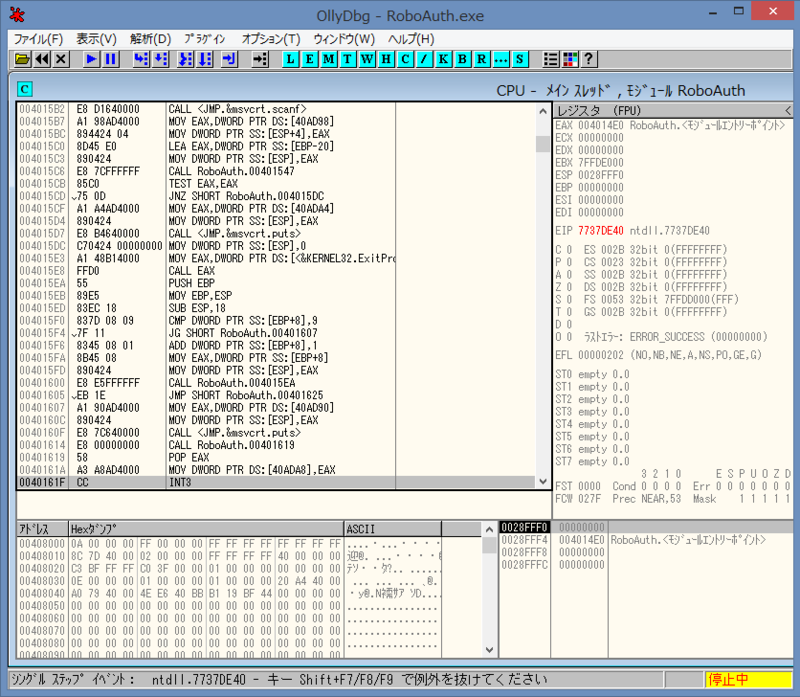The height and width of the screenshot is (697, 800).
Task: Select the JG SHORT RoboAuth.00401607 line
Action: pyautogui.click(x=276, y=333)
